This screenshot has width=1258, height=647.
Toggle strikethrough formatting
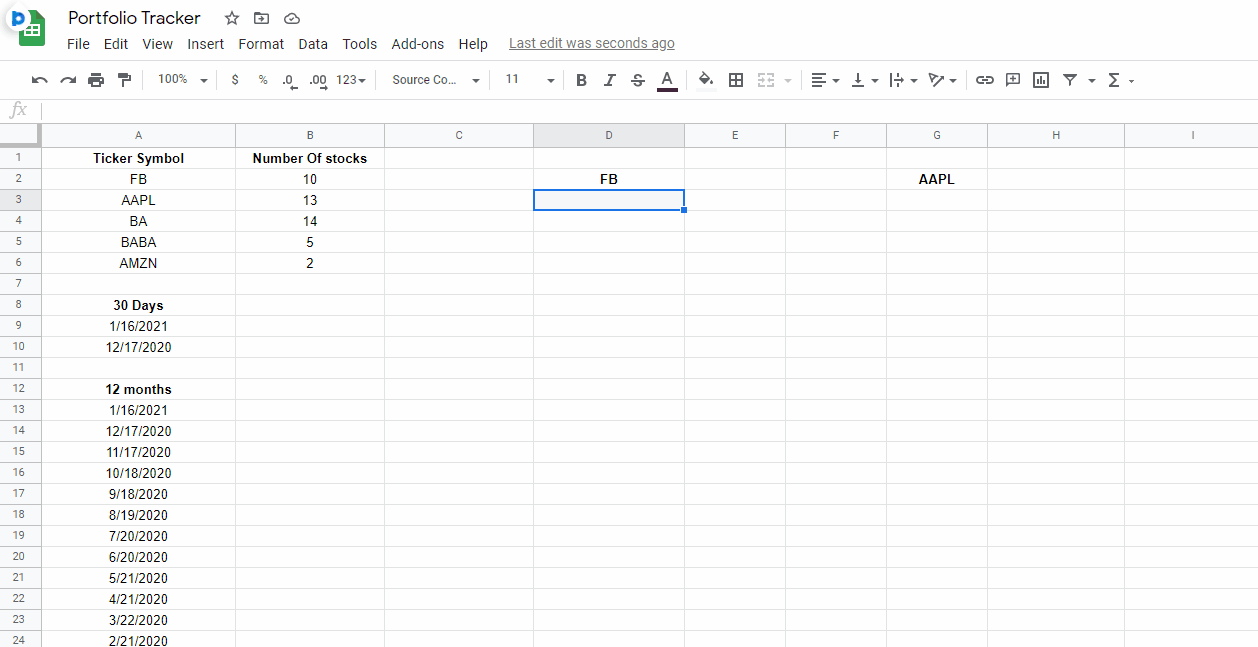638,80
